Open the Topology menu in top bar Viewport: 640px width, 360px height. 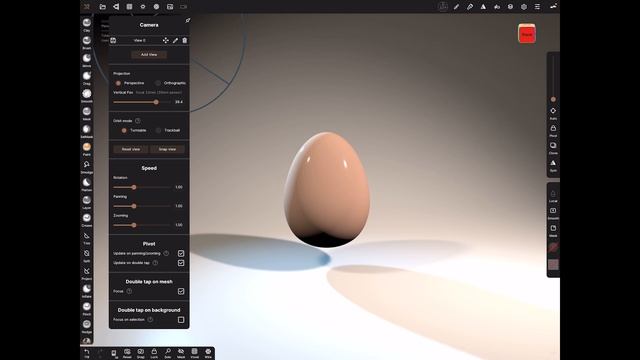click(129, 7)
